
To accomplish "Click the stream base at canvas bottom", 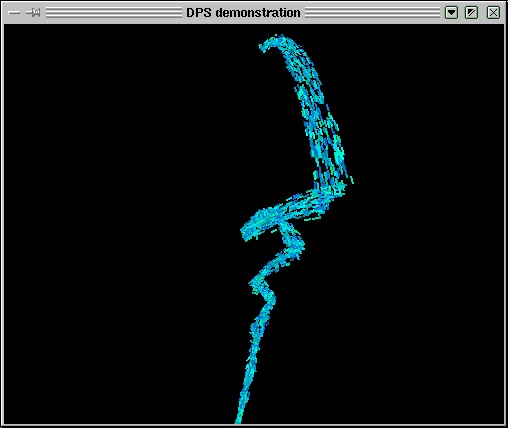I will [x=239, y=417].
